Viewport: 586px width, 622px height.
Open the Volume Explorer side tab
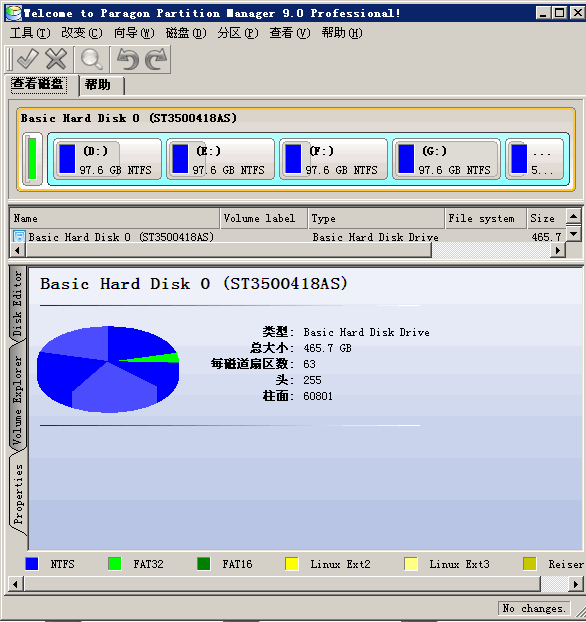pyautogui.click(x=17, y=399)
